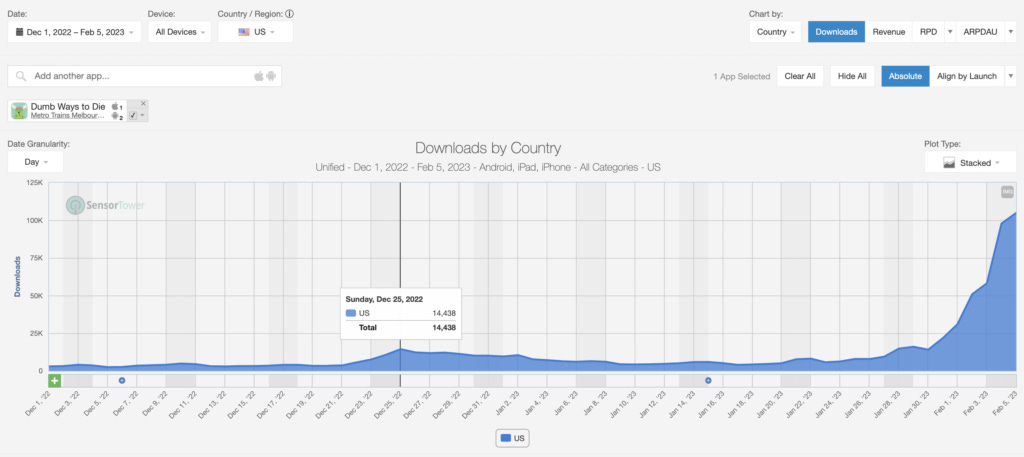The width and height of the screenshot is (1024, 457).
Task: Open the date range picker
Action: click(74, 32)
